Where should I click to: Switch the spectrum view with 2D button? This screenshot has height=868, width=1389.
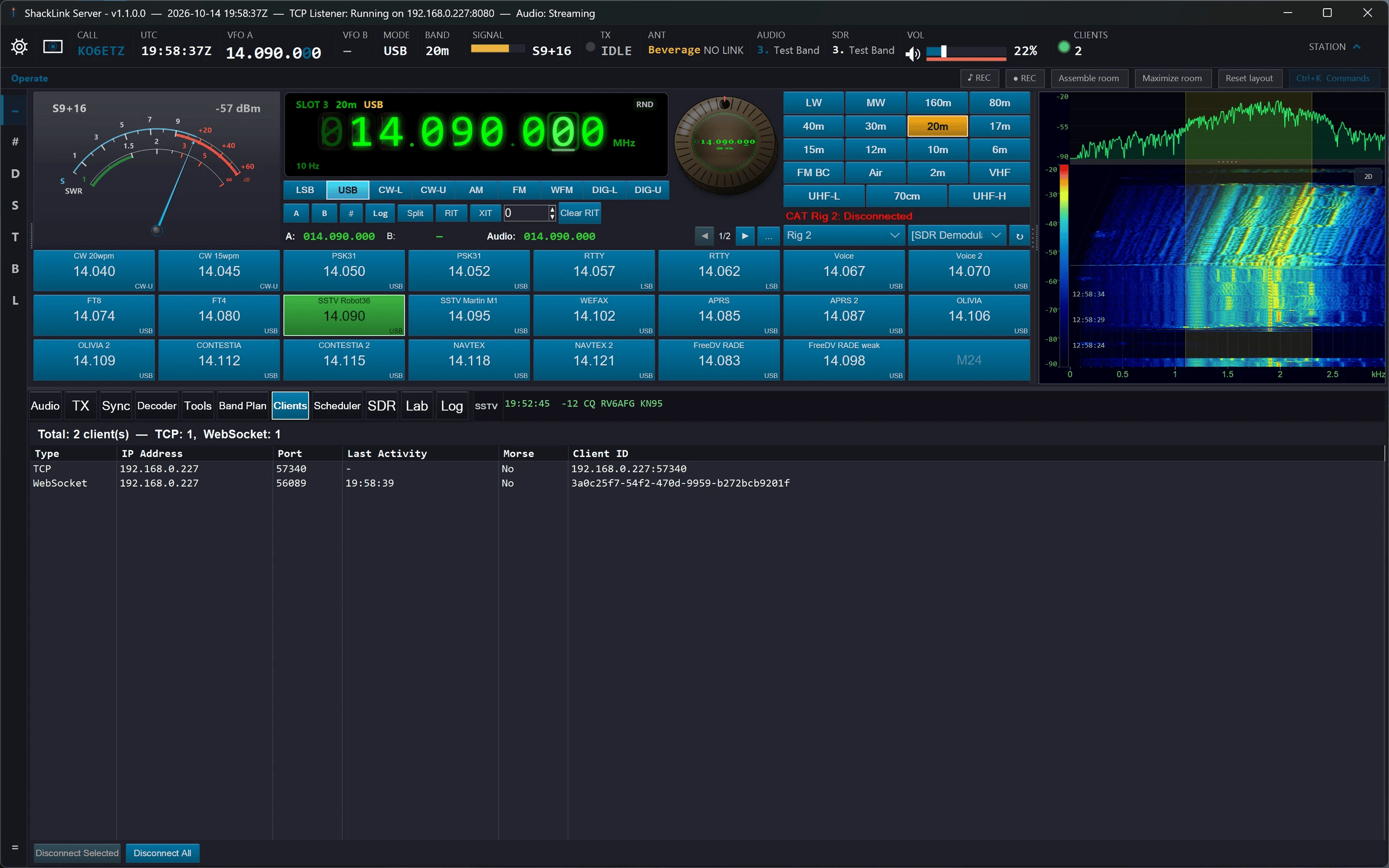1368,176
